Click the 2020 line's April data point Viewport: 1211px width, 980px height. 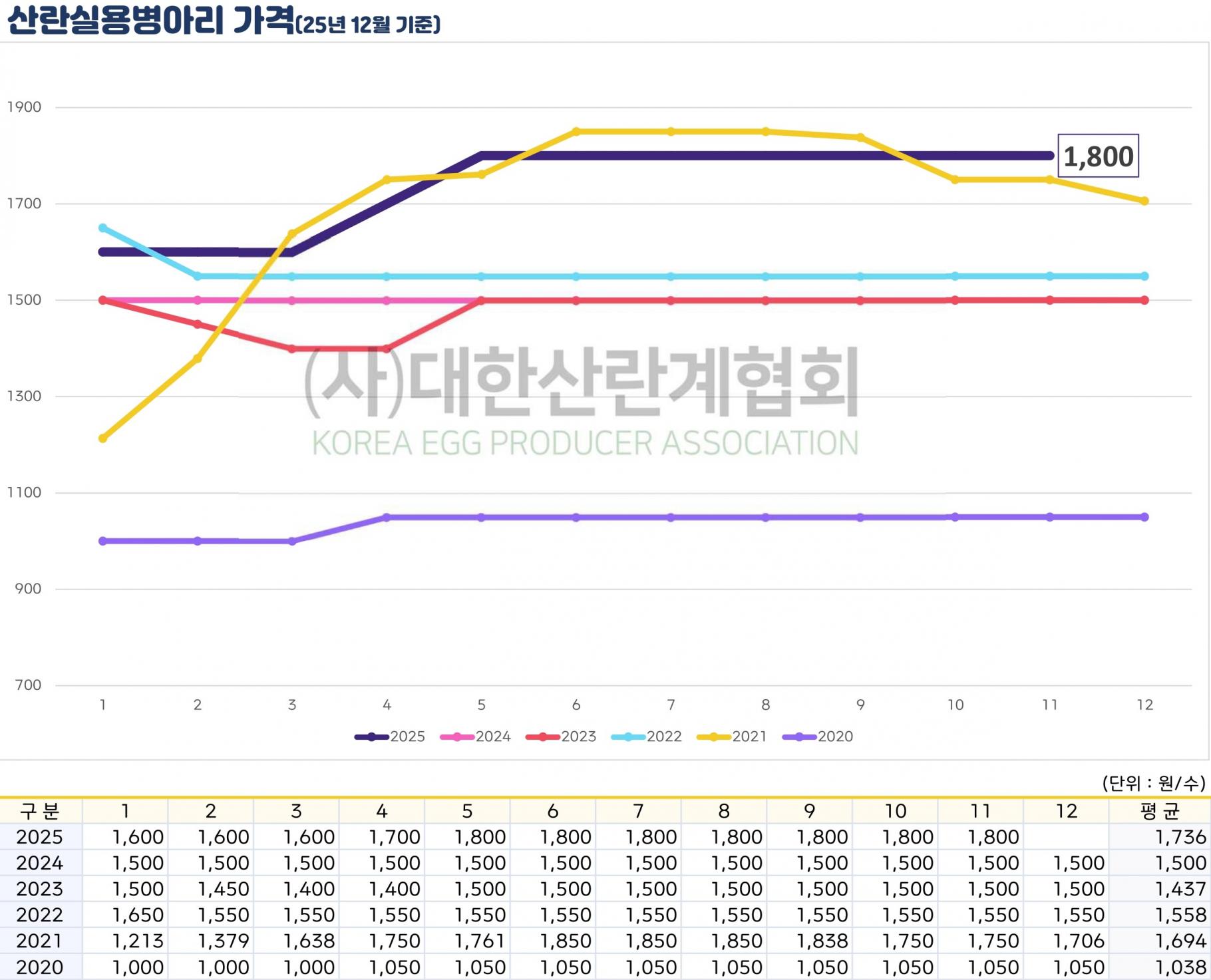pos(387,517)
